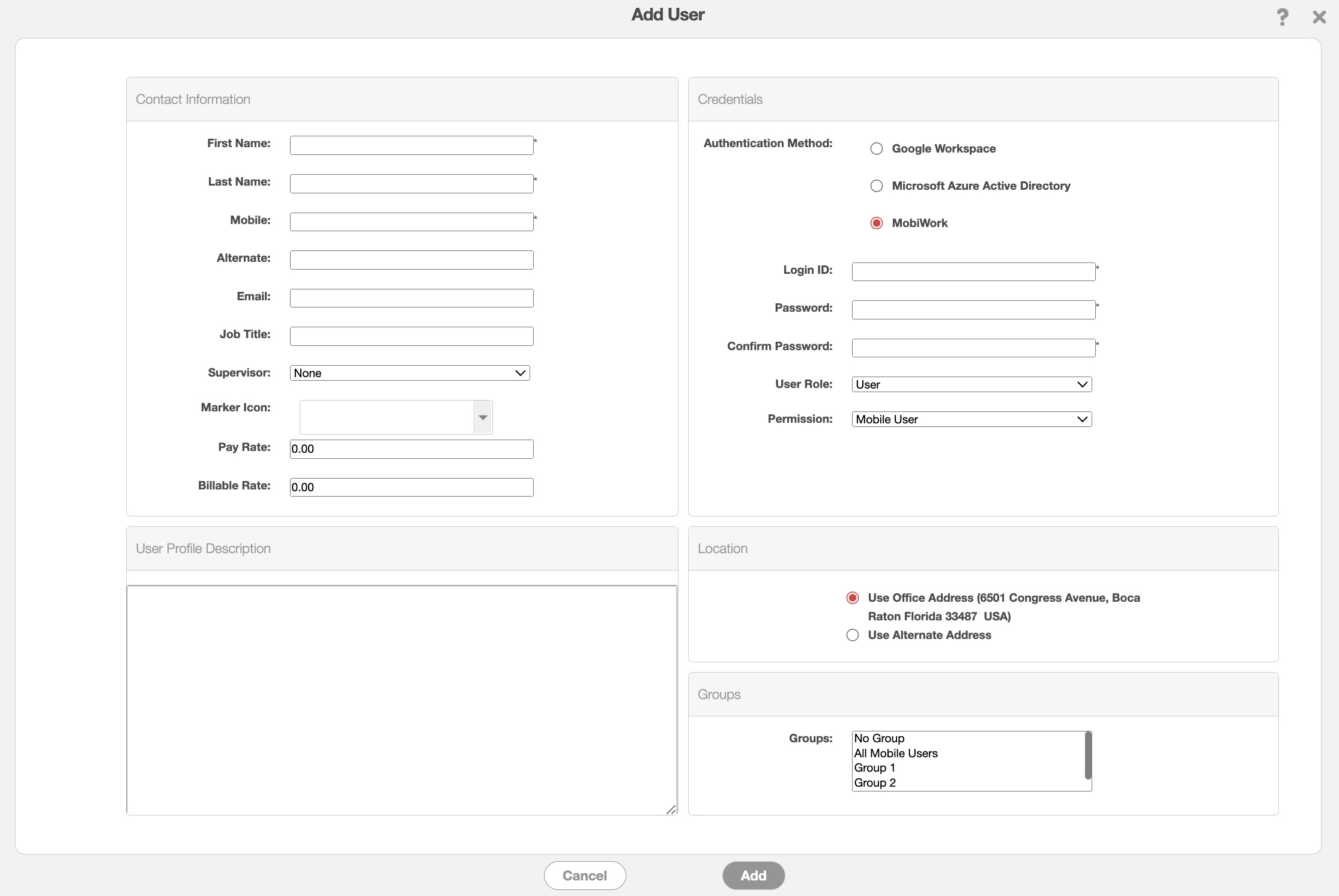This screenshot has height=896, width=1339.
Task: Select Google Workspace authentication method
Action: point(877,149)
